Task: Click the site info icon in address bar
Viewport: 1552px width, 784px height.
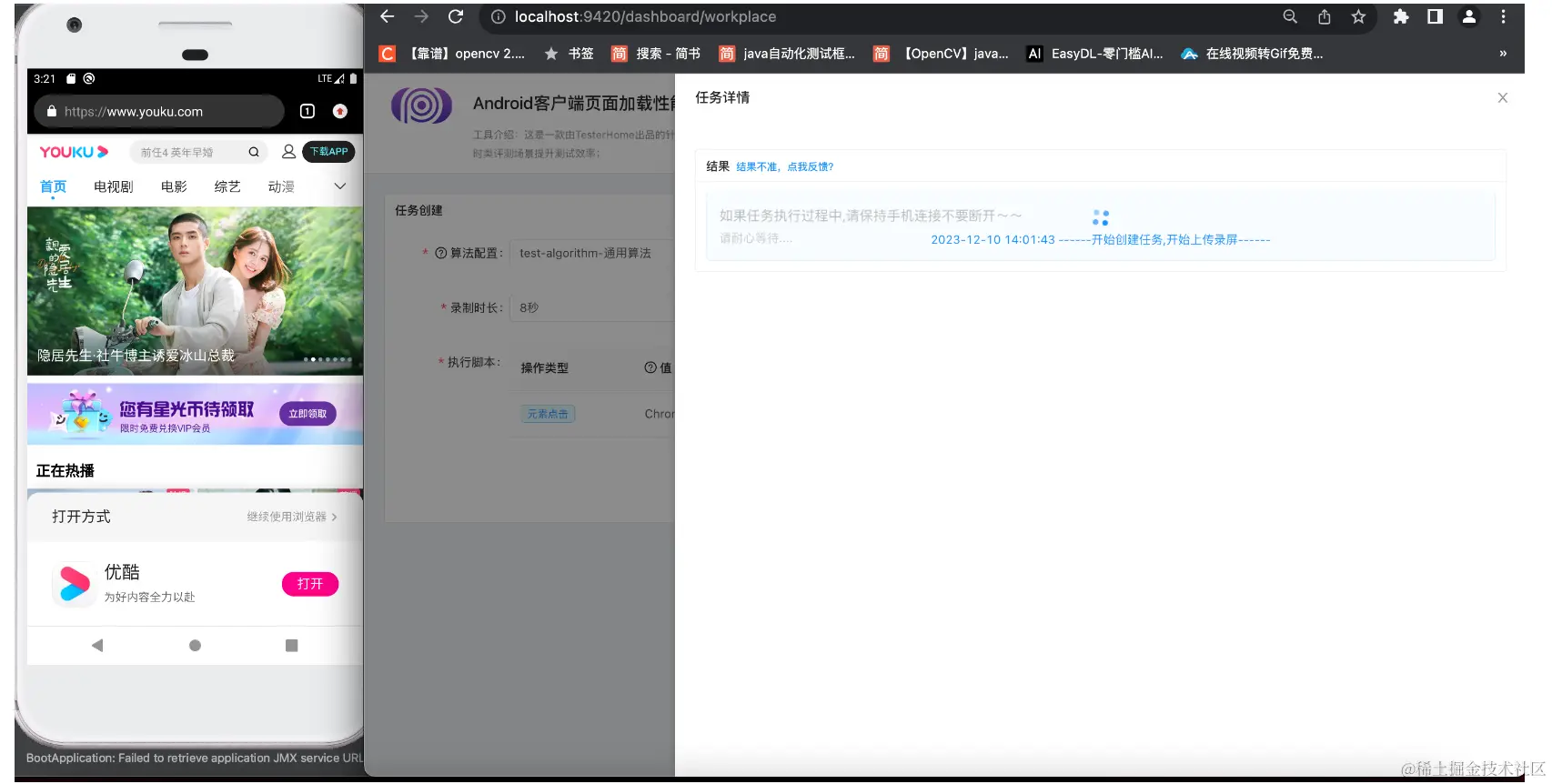Action: point(498,16)
